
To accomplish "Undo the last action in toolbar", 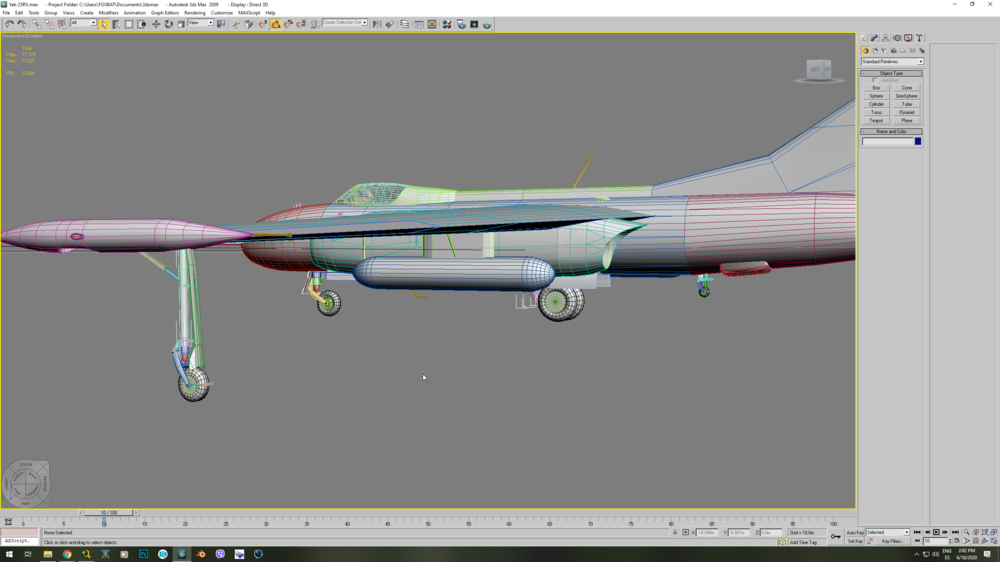I will coord(9,24).
